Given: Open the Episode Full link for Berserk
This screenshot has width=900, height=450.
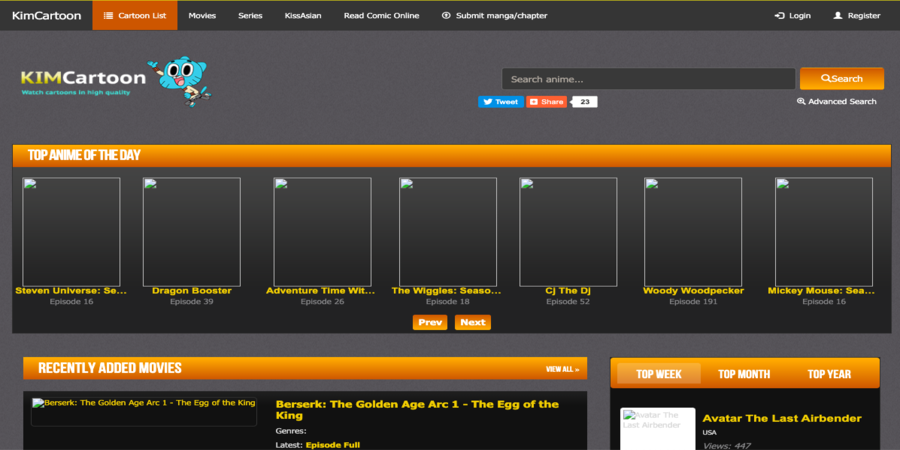Looking at the screenshot, I should click(333, 445).
